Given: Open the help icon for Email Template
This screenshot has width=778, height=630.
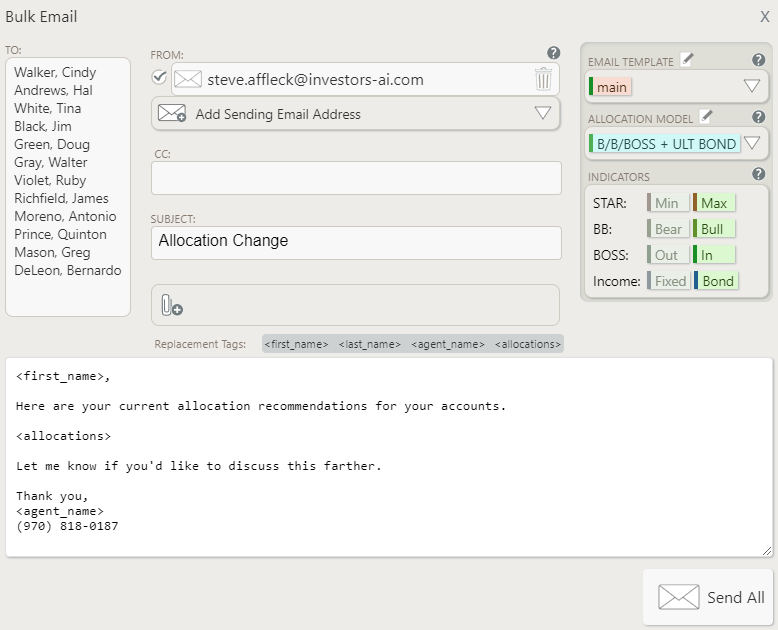Looking at the screenshot, I should [x=758, y=60].
